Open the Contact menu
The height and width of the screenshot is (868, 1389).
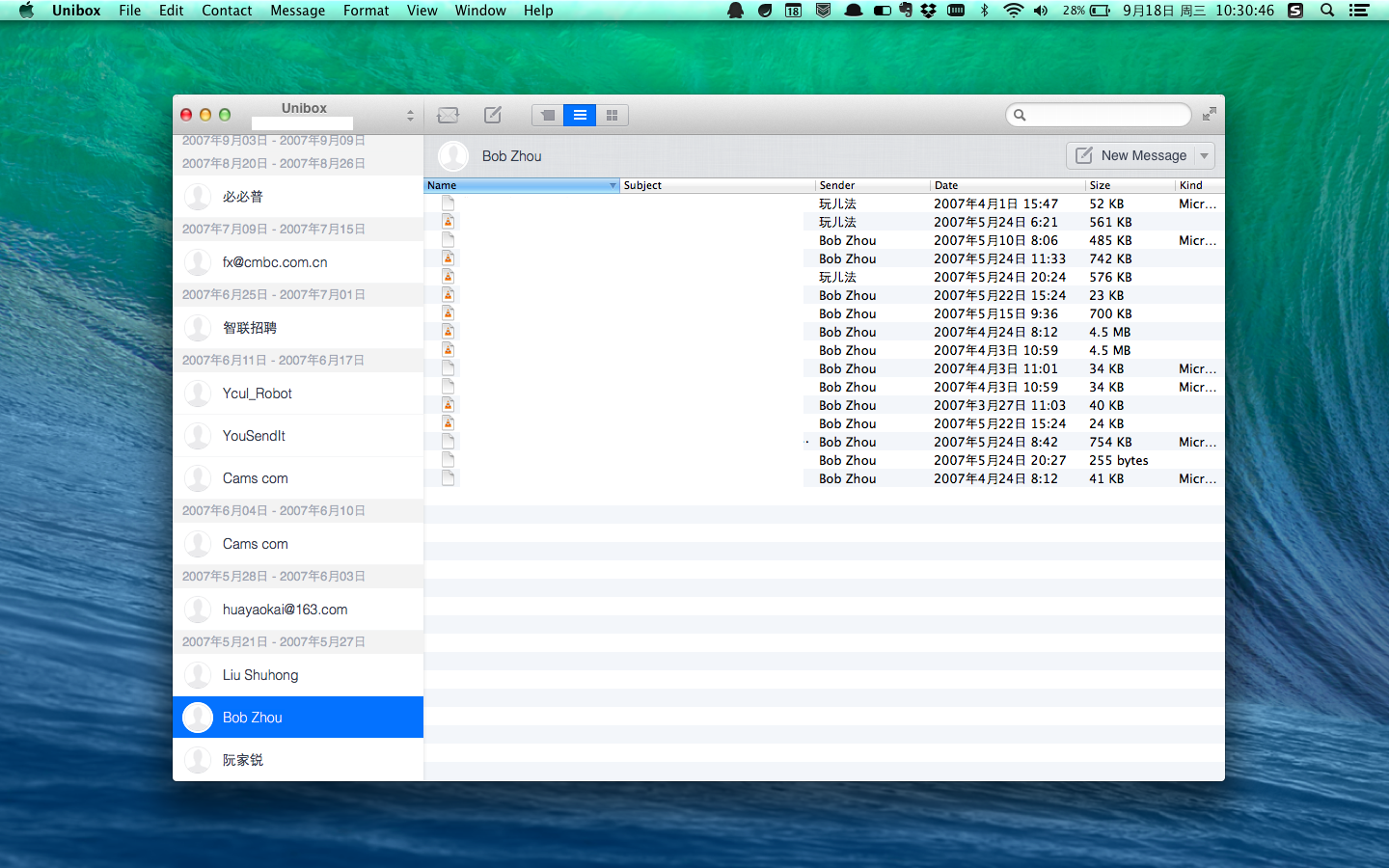(227, 11)
